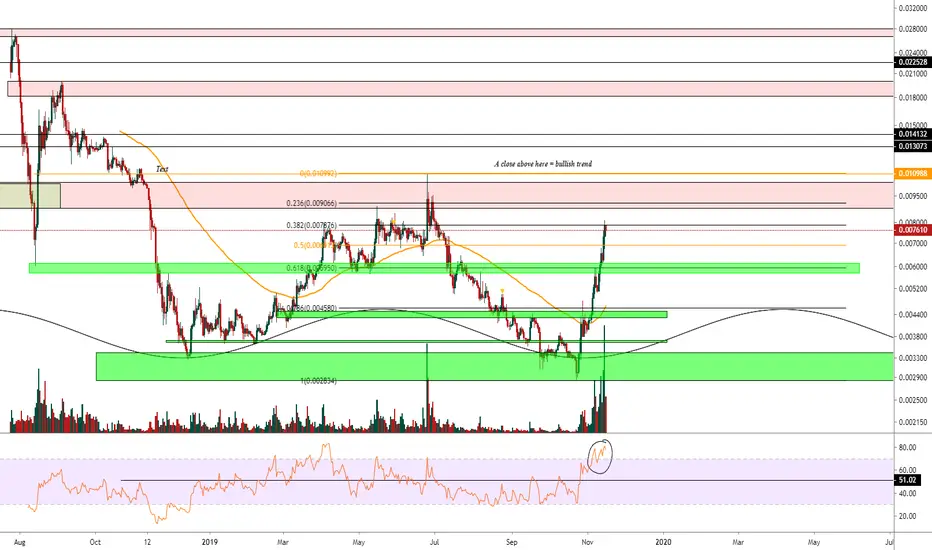
Task: Click the 0.002900 price axis tick
Action: tap(912, 378)
